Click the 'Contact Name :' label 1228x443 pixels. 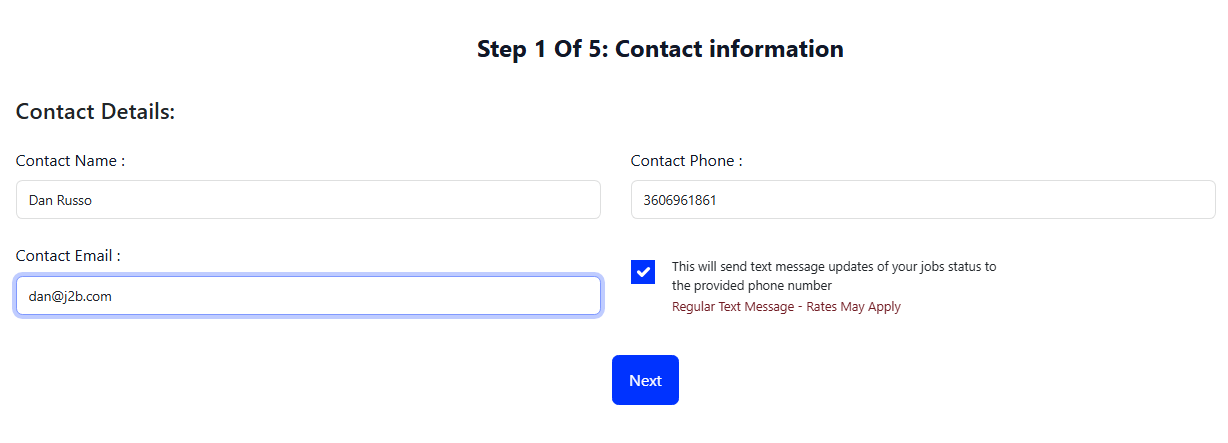coord(70,160)
